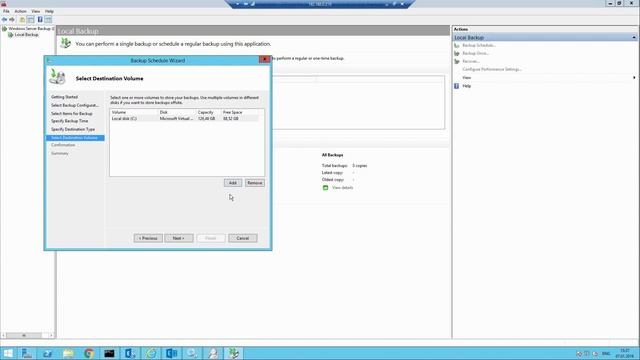The height and width of the screenshot is (360, 640).
Task: Click the Disk column header
Action: point(177,112)
